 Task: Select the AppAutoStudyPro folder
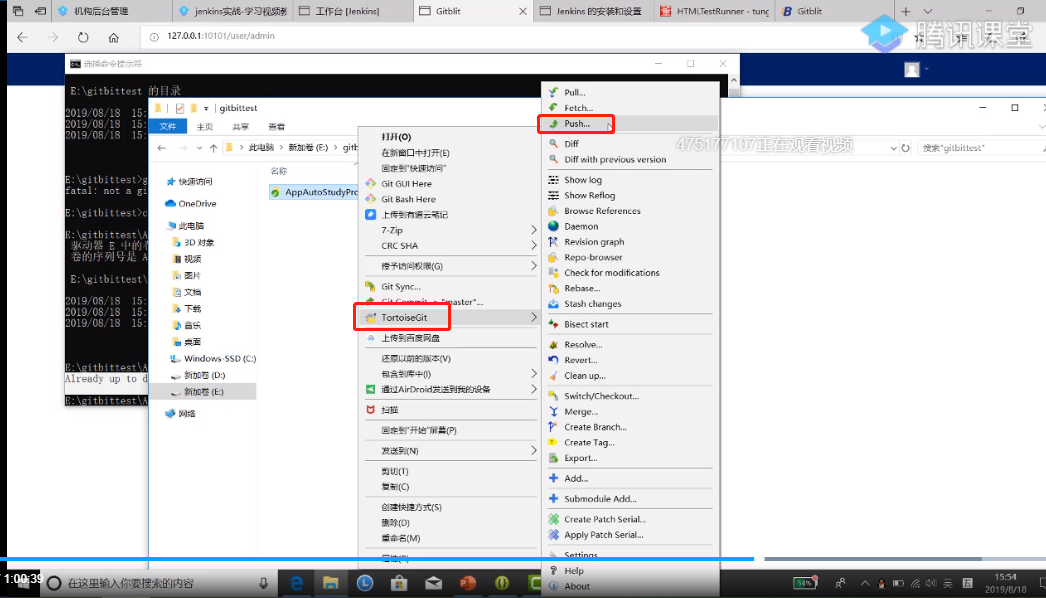314,192
